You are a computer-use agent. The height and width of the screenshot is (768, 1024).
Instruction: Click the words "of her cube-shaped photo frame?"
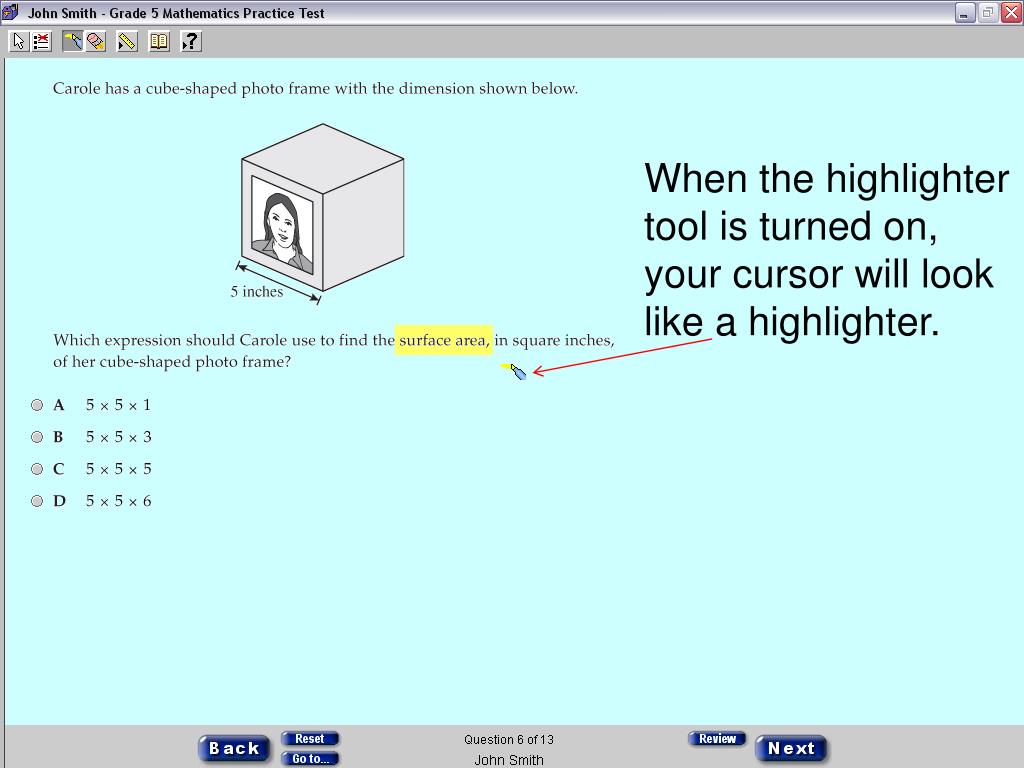coord(172,362)
